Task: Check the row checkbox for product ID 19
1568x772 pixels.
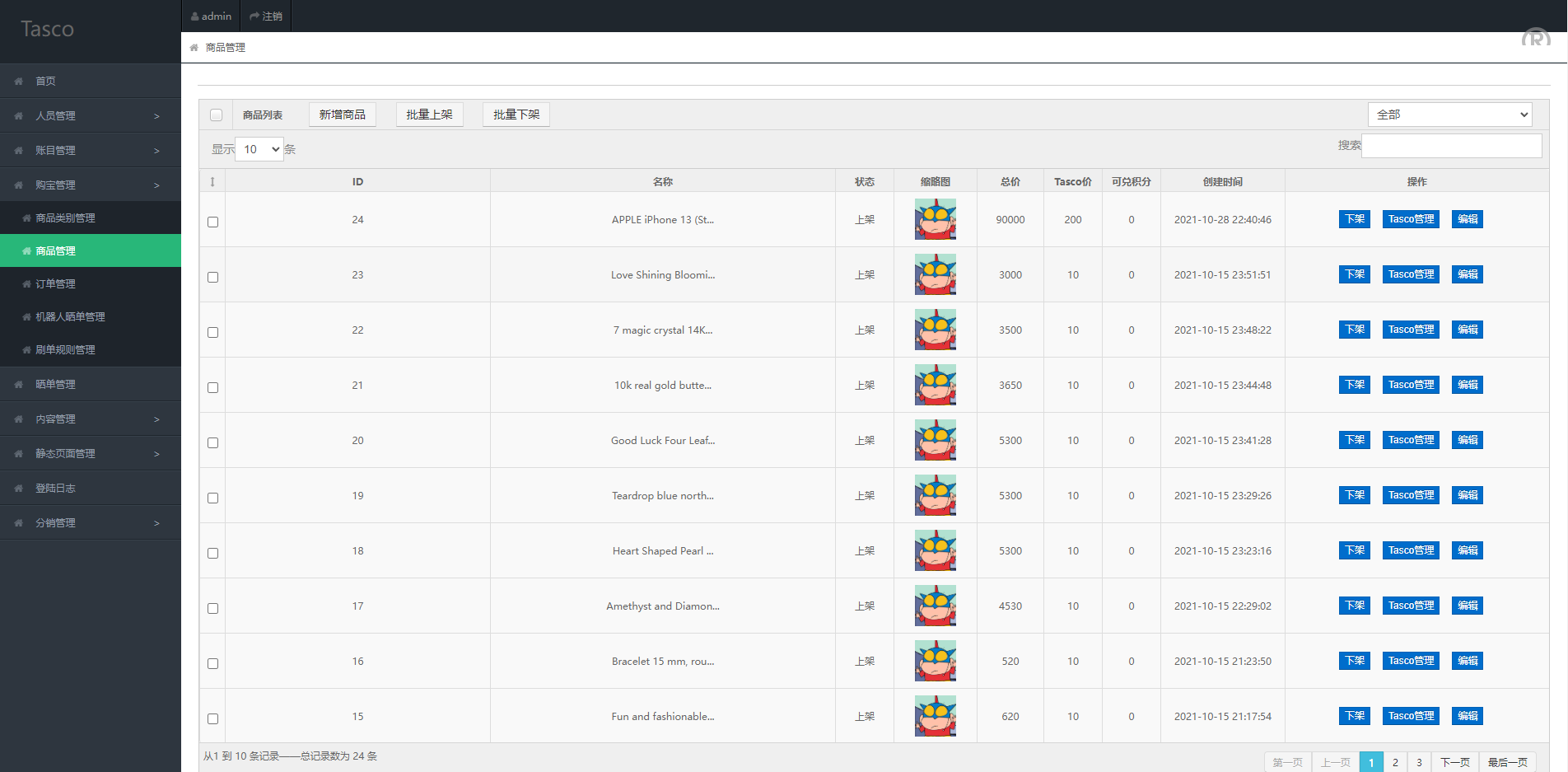Action: click(213, 498)
